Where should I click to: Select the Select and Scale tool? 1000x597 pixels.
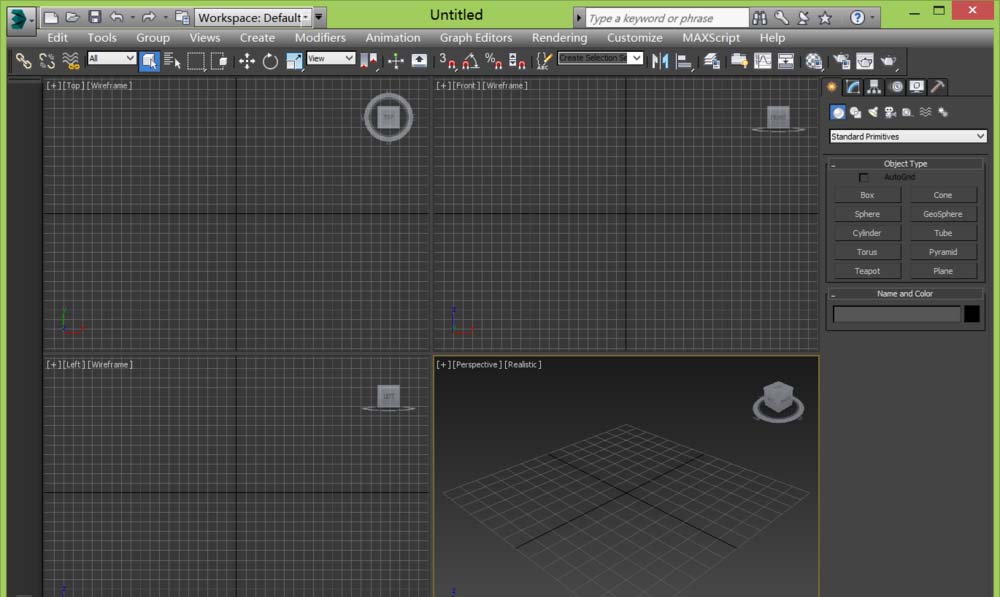(x=294, y=61)
